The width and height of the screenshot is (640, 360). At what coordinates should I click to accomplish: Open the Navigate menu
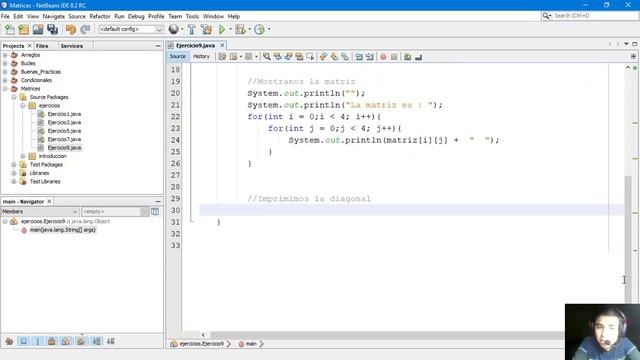coord(54,16)
